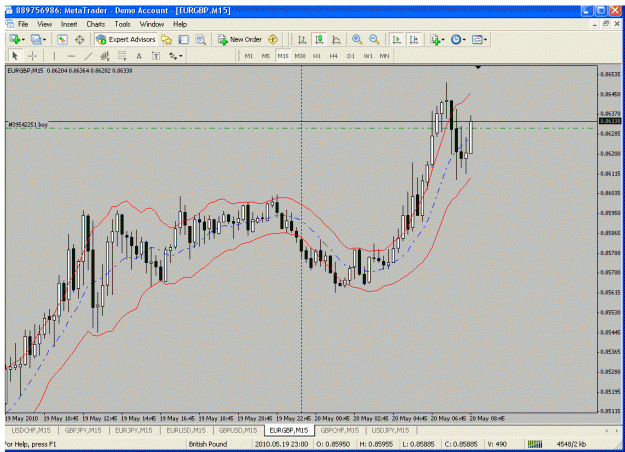Expand the Templates dropdown arrow
Viewport: 625px width, 452px height.
(485, 39)
